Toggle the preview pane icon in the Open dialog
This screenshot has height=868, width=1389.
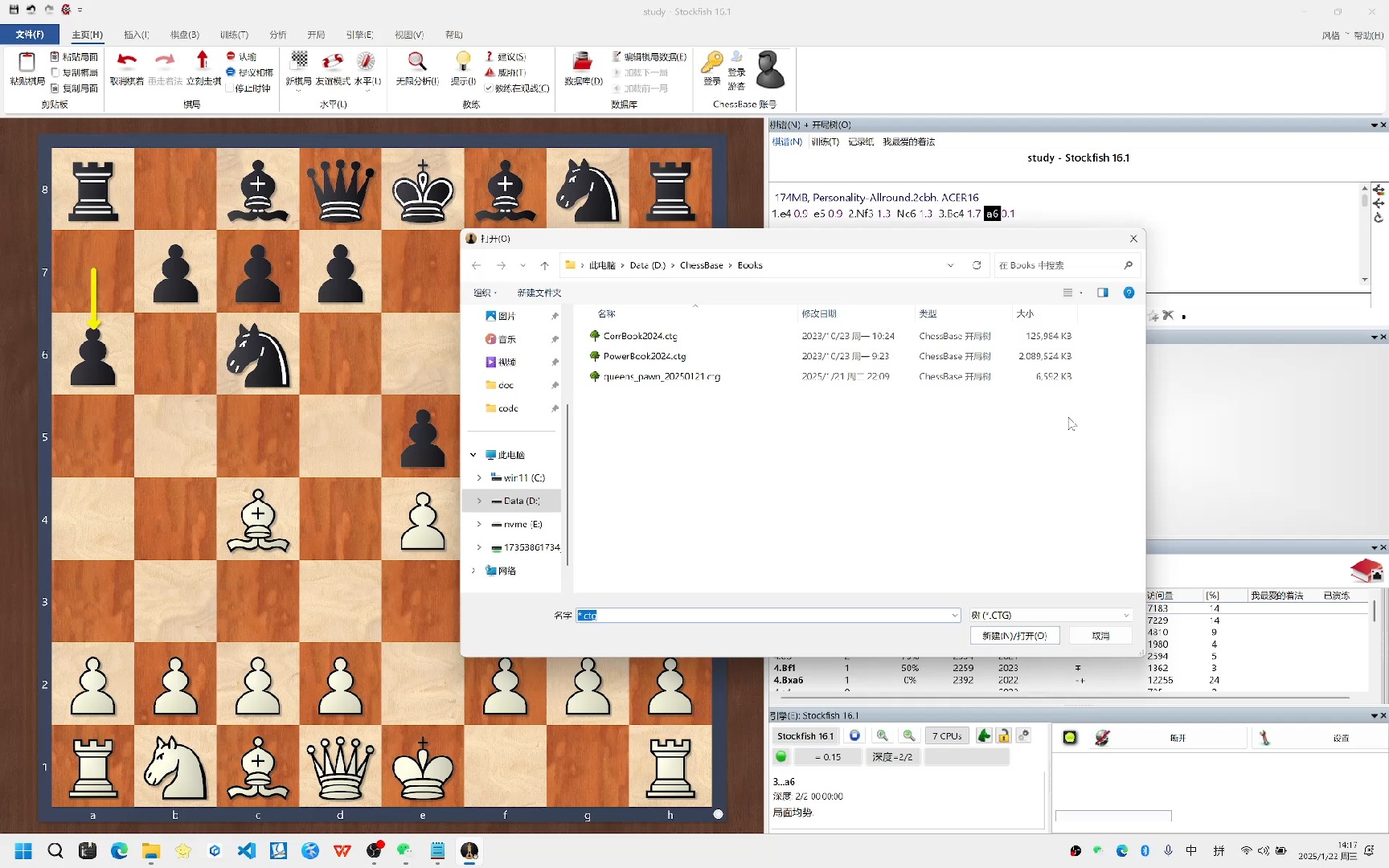click(1103, 293)
